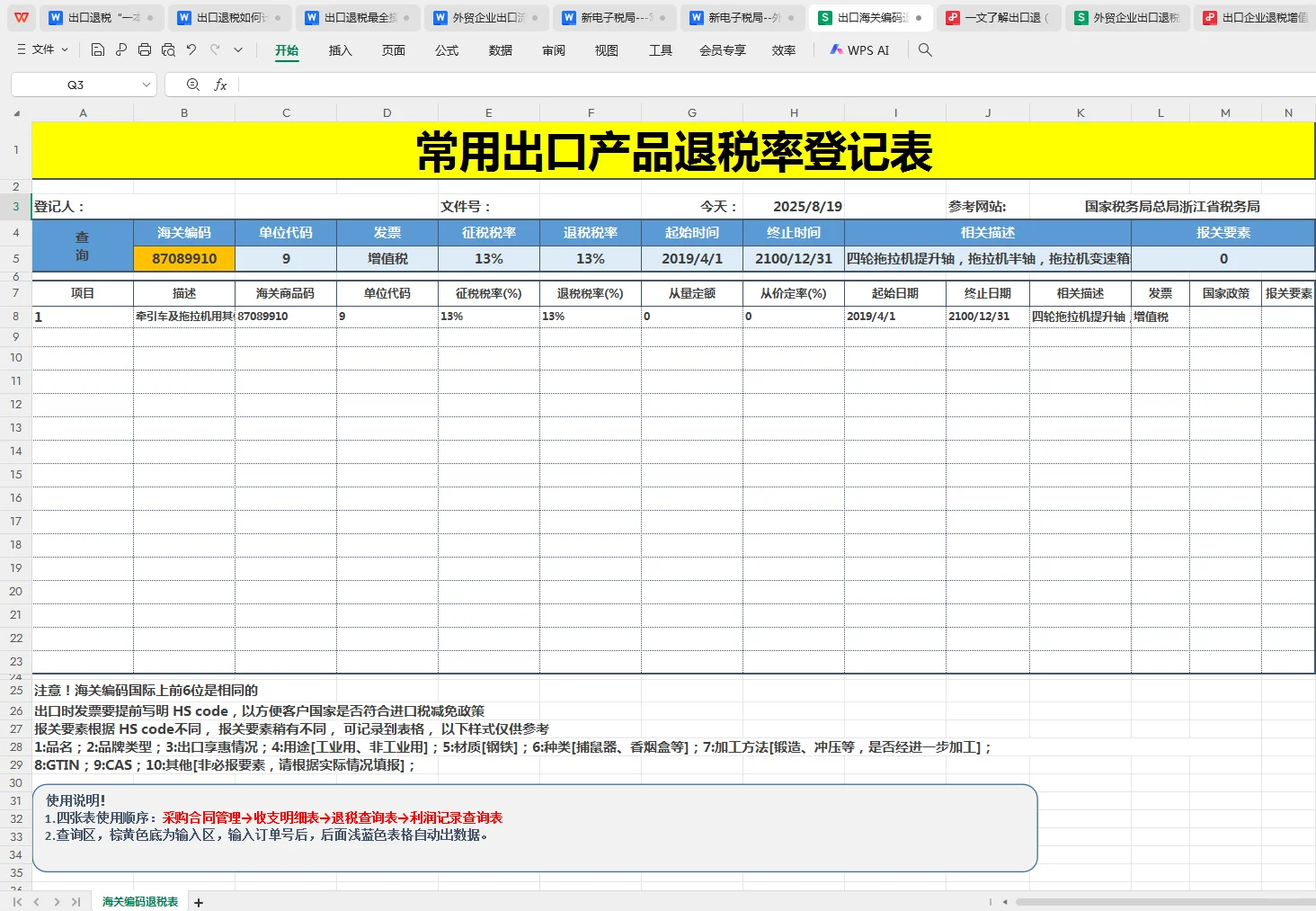Click the Save icon in the quick toolbar
Viewport: 1316px width, 911px height.
point(97,50)
